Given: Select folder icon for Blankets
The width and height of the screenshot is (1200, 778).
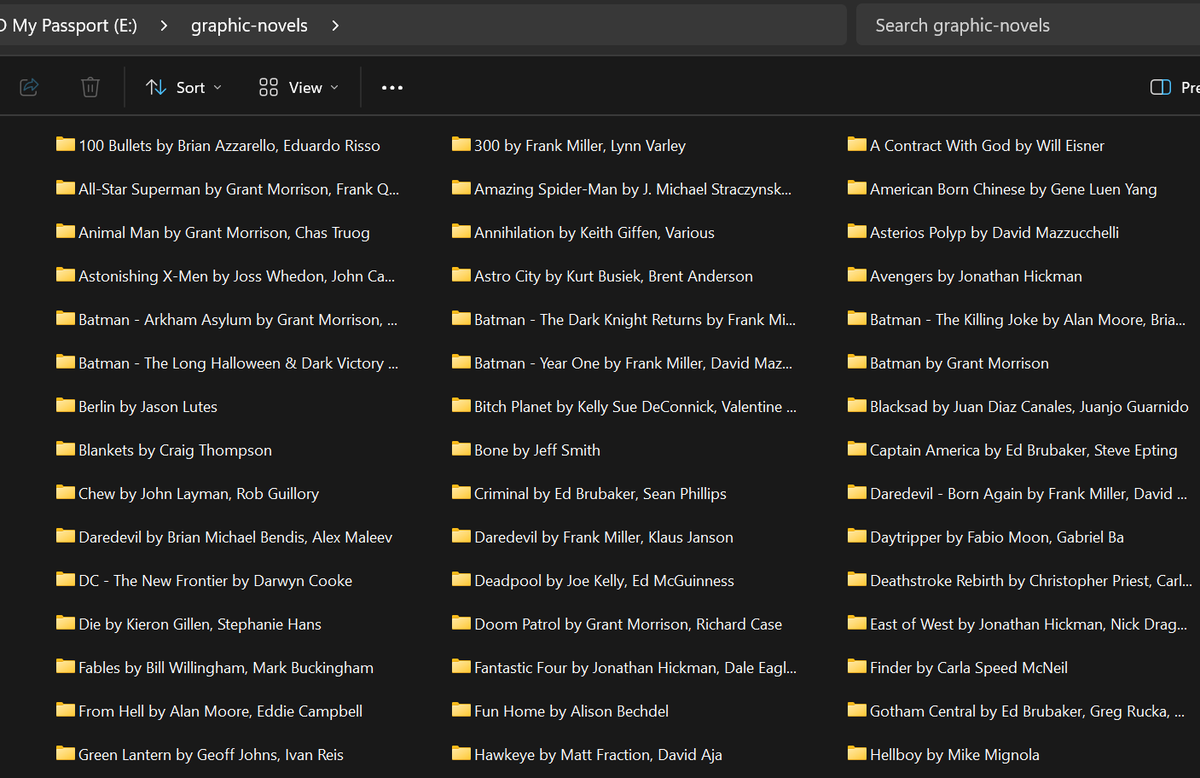Looking at the screenshot, I should (x=66, y=449).
